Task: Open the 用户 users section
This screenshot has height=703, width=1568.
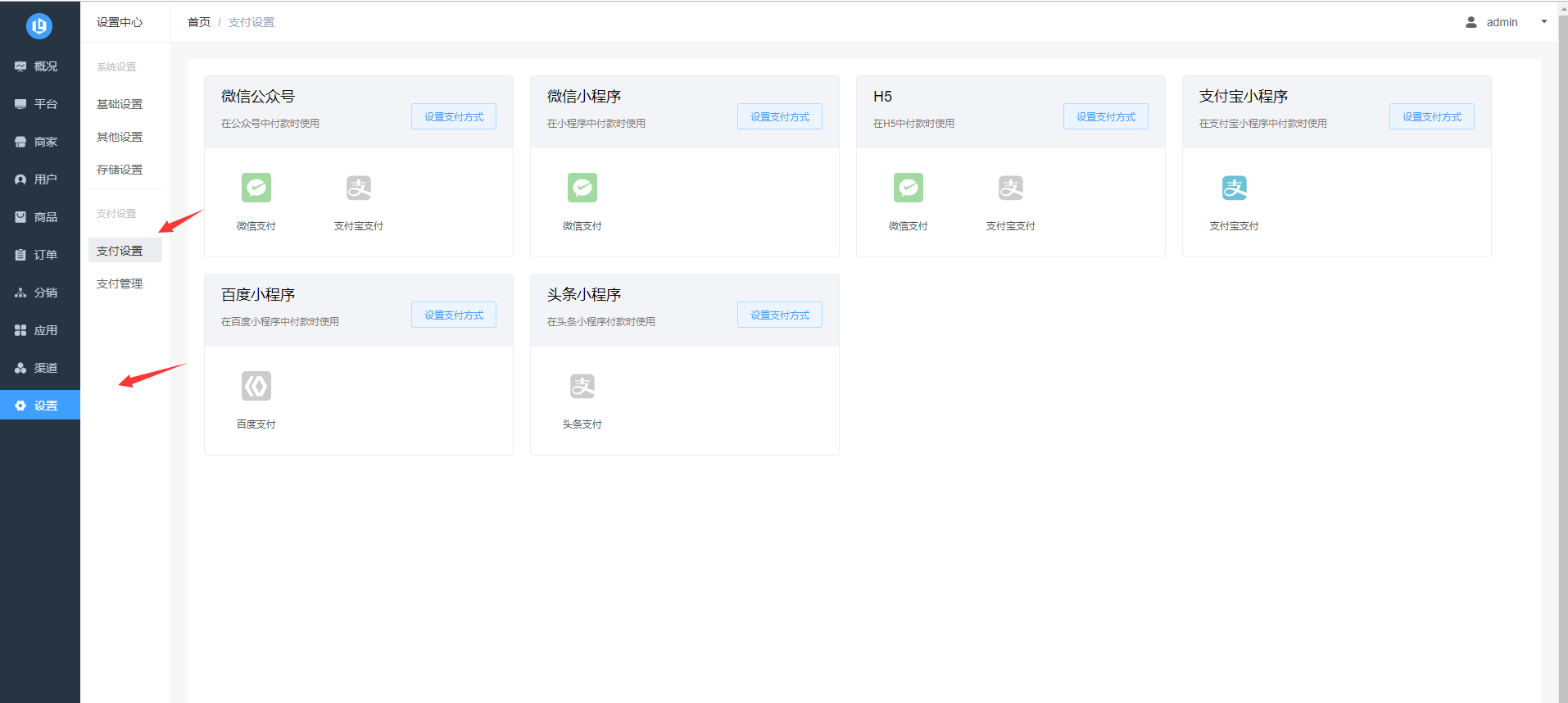Action: click(x=40, y=179)
